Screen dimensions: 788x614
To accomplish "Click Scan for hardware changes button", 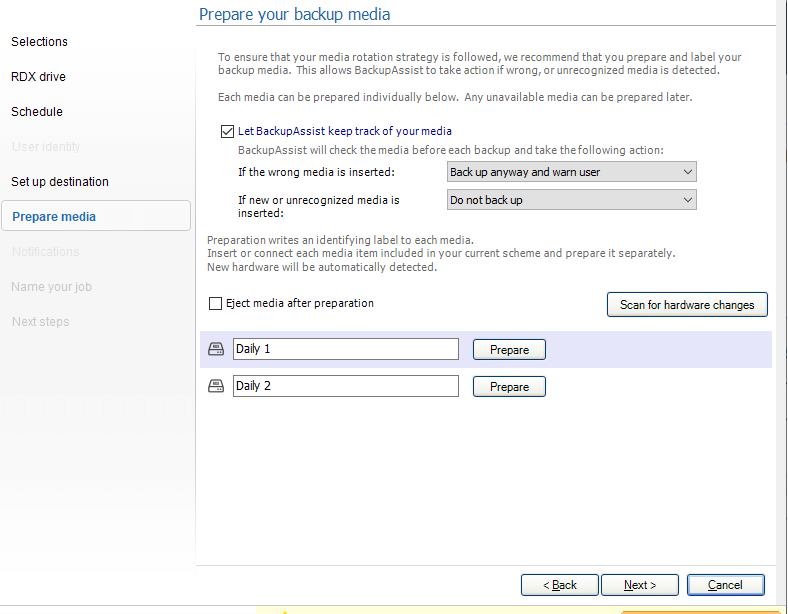I will [687, 305].
